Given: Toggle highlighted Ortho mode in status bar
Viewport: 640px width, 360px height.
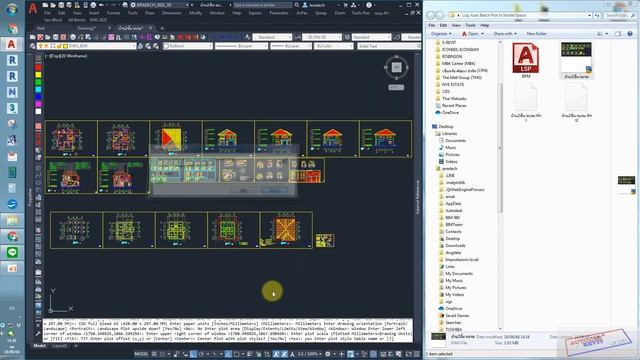Looking at the screenshot, I should coord(193,354).
